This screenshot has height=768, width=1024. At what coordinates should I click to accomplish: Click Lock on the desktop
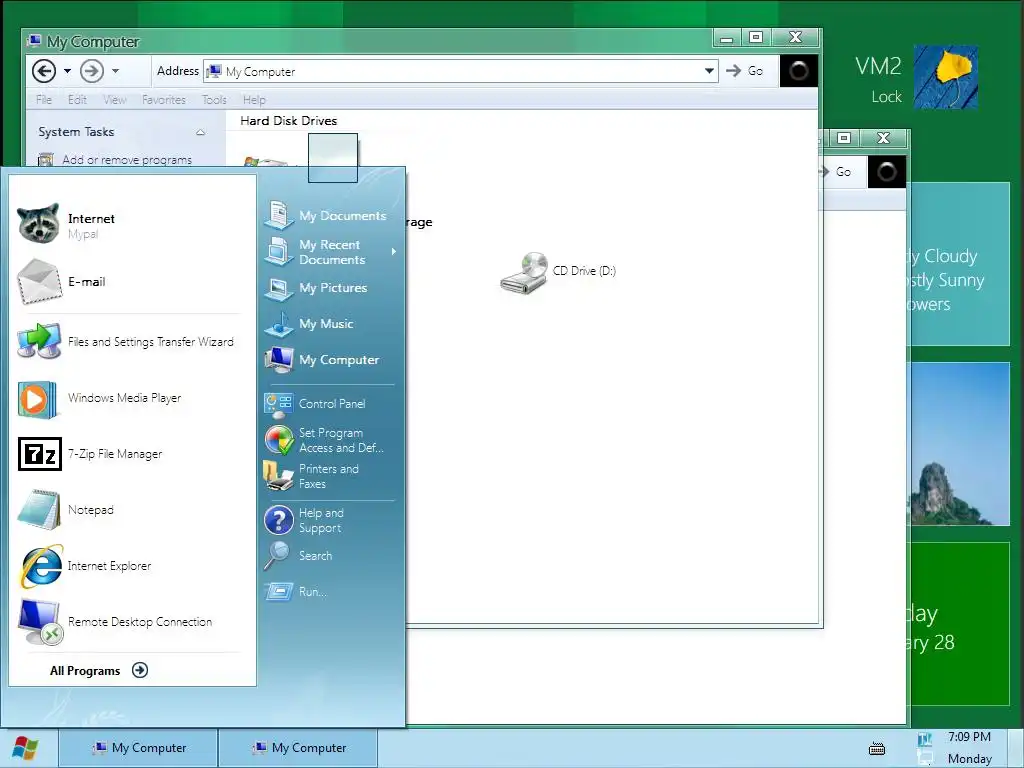coord(886,97)
